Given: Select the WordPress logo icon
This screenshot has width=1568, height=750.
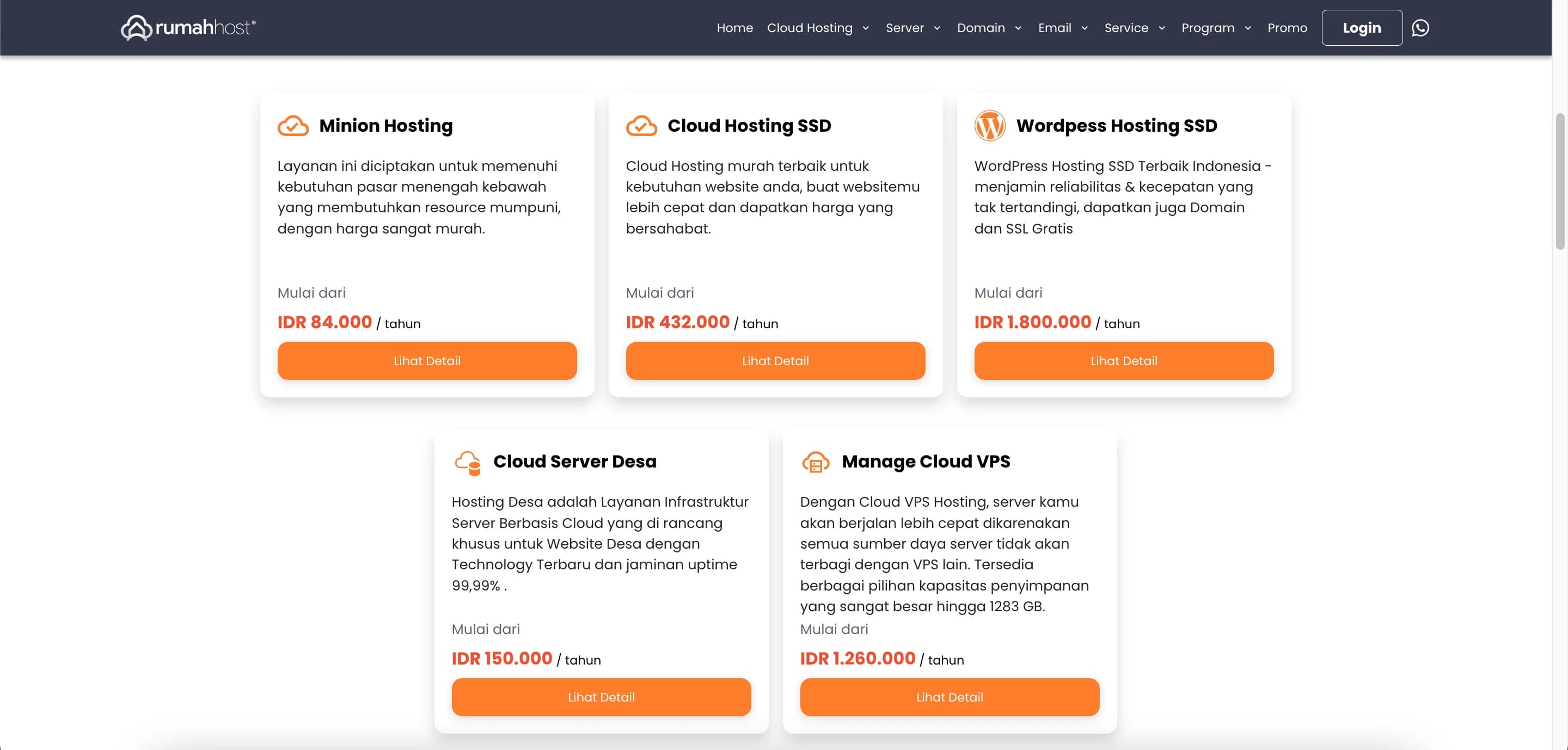Looking at the screenshot, I should [x=989, y=125].
